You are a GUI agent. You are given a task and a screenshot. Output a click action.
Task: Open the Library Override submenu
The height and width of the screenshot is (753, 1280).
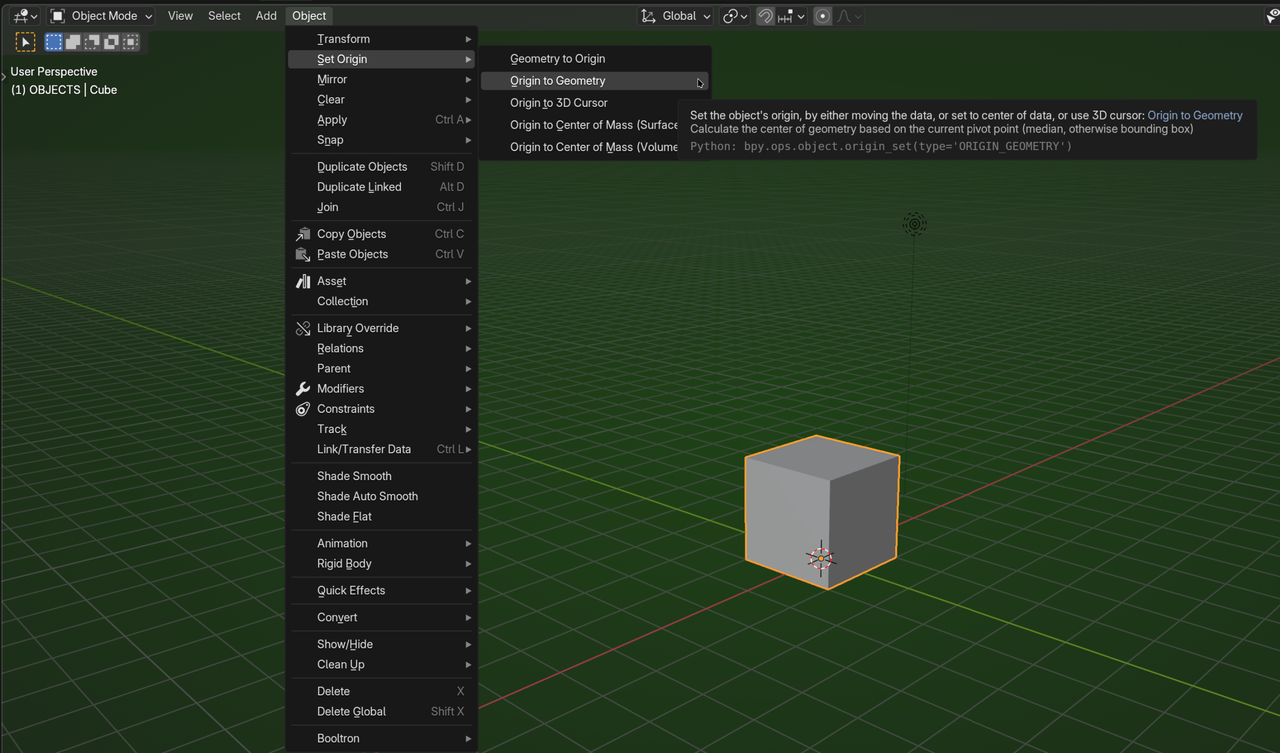[x=357, y=328]
